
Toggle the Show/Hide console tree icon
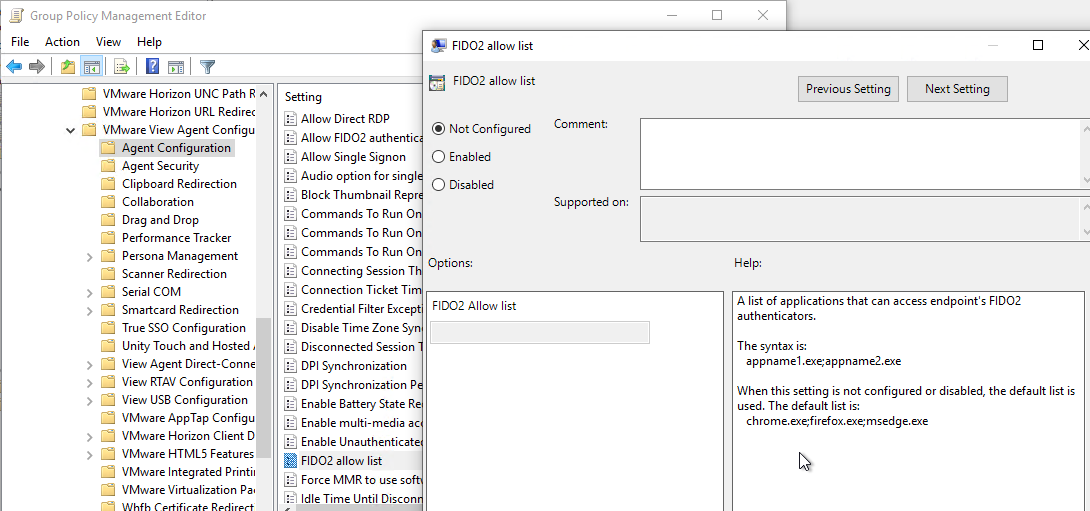point(91,67)
